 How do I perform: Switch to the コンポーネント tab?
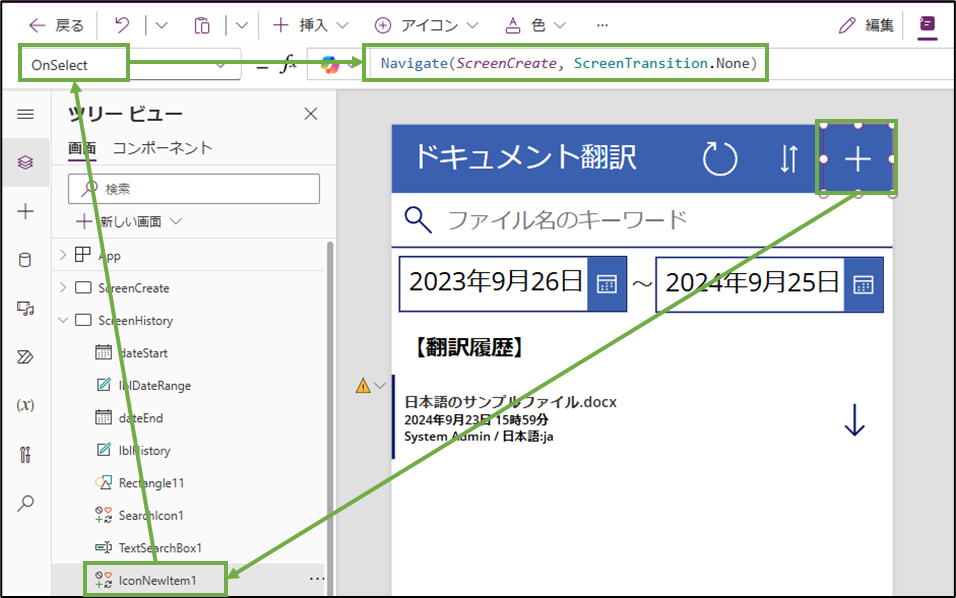(x=163, y=148)
